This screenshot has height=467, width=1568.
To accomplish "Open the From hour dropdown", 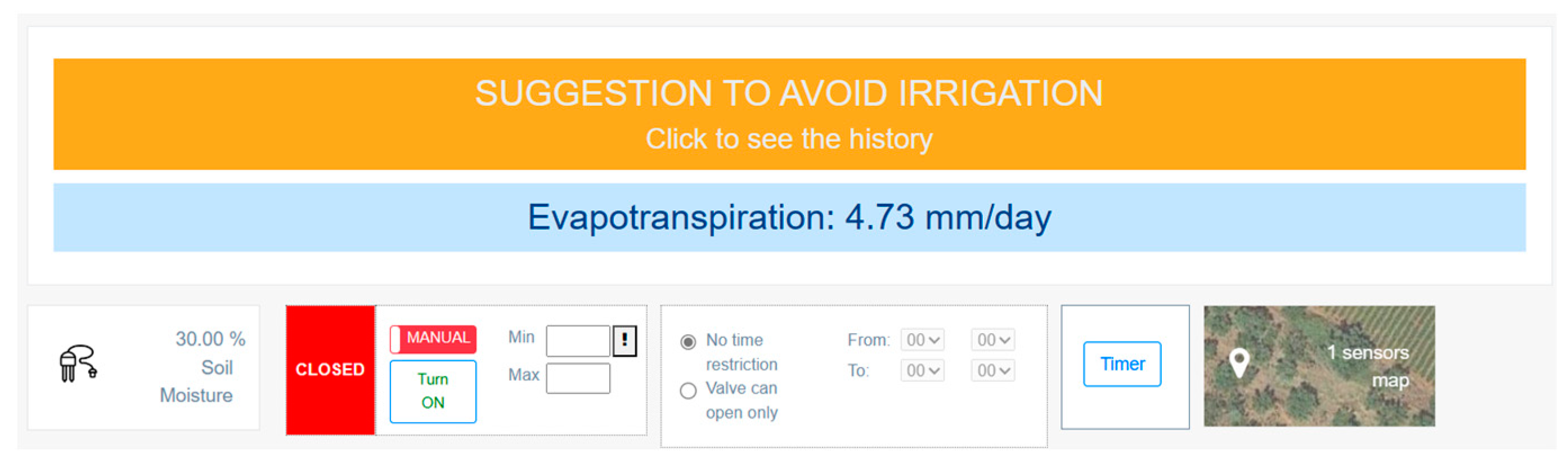I will tap(922, 340).
